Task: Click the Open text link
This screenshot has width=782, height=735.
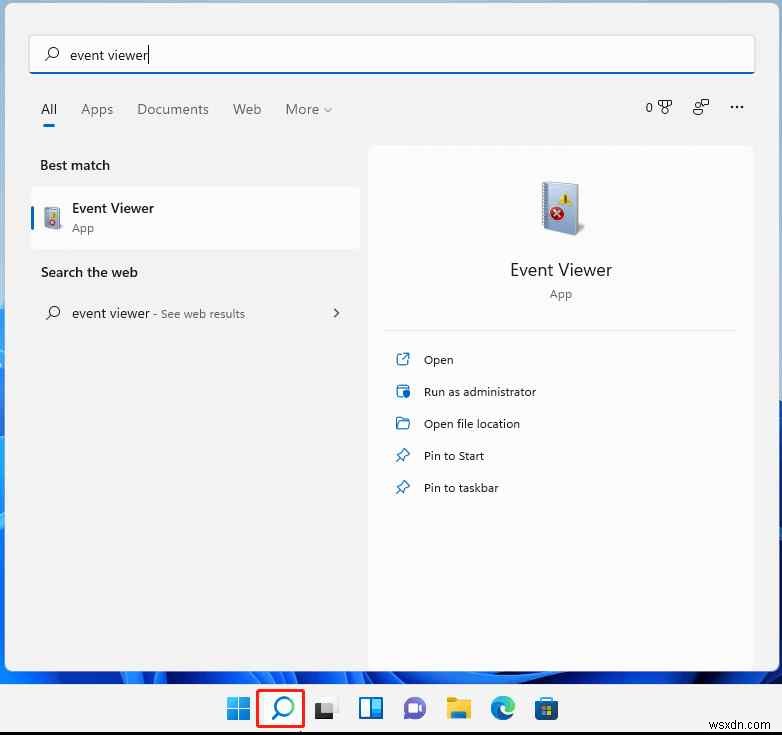Action: pyautogui.click(x=438, y=360)
